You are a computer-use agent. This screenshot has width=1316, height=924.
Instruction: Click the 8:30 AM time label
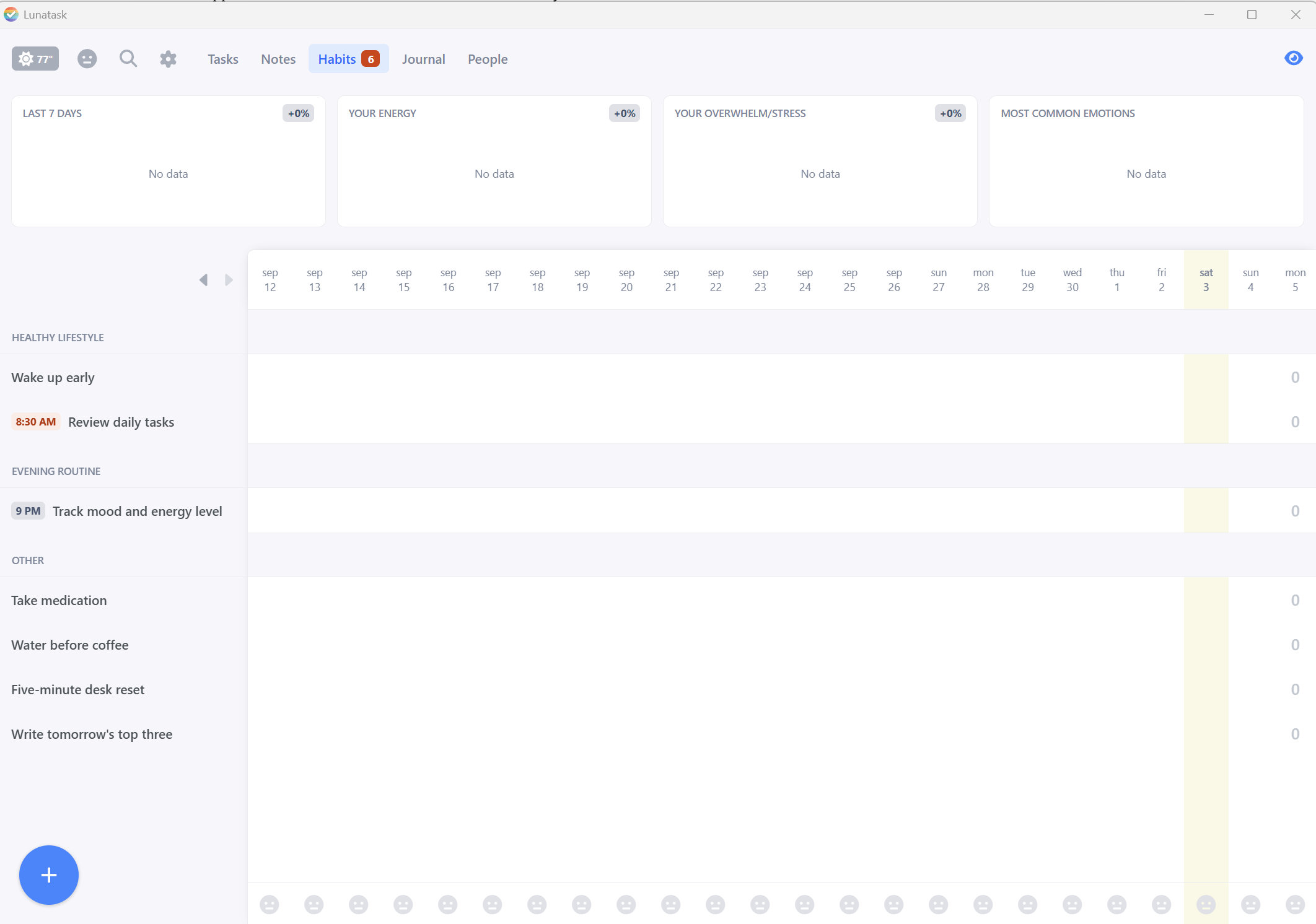coord(36,422)
